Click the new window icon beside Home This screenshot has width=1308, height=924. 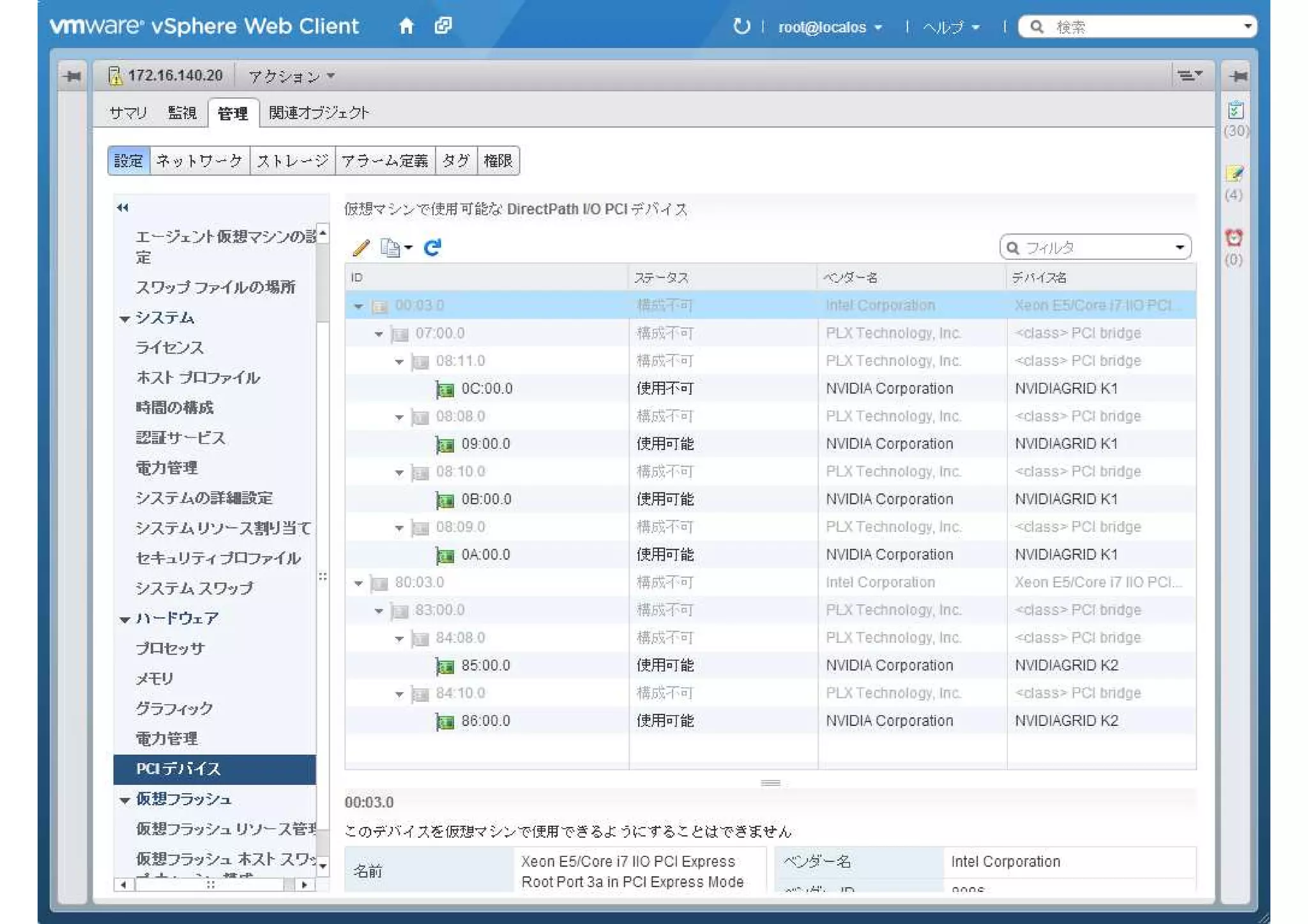tap(443, 26)
